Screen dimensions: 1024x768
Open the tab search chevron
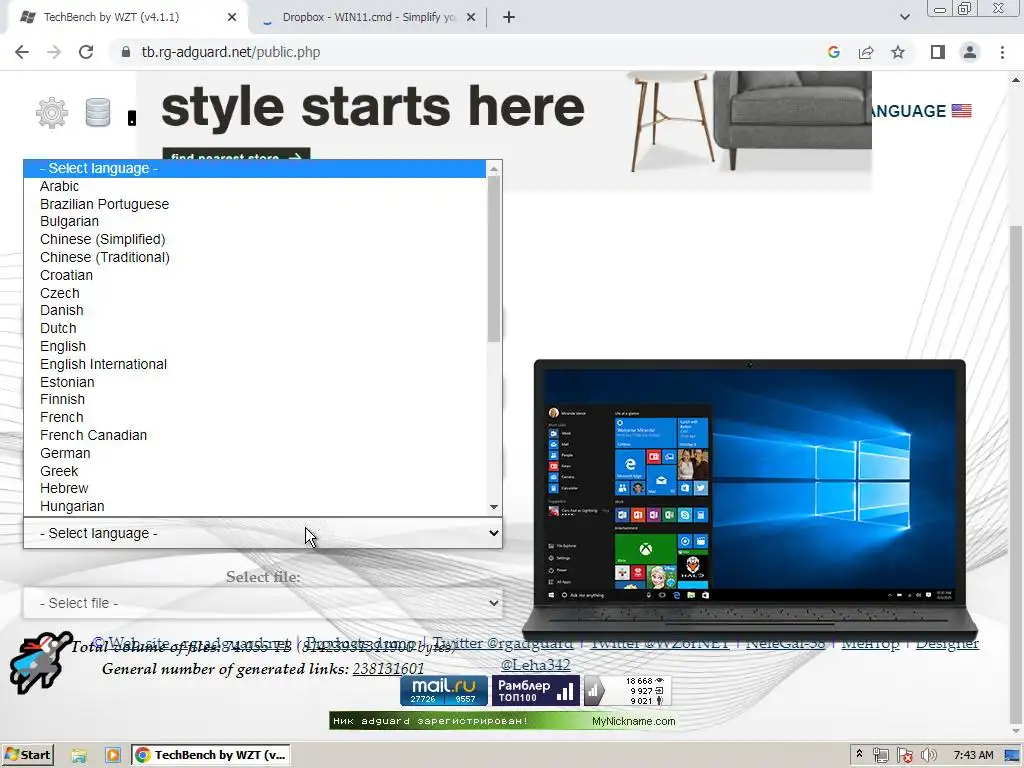[x=904, y=18]
